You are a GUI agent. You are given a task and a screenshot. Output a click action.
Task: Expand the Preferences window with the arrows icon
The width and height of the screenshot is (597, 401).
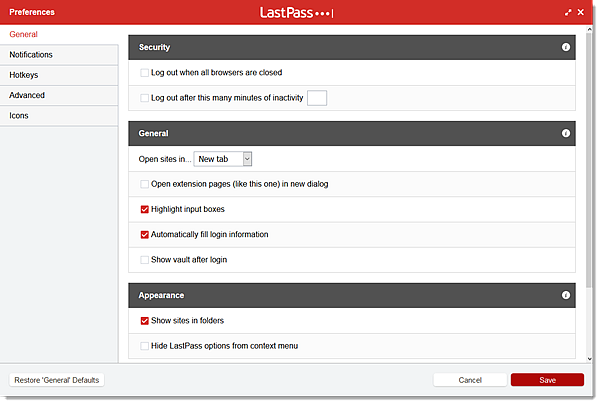pos(568,13)
